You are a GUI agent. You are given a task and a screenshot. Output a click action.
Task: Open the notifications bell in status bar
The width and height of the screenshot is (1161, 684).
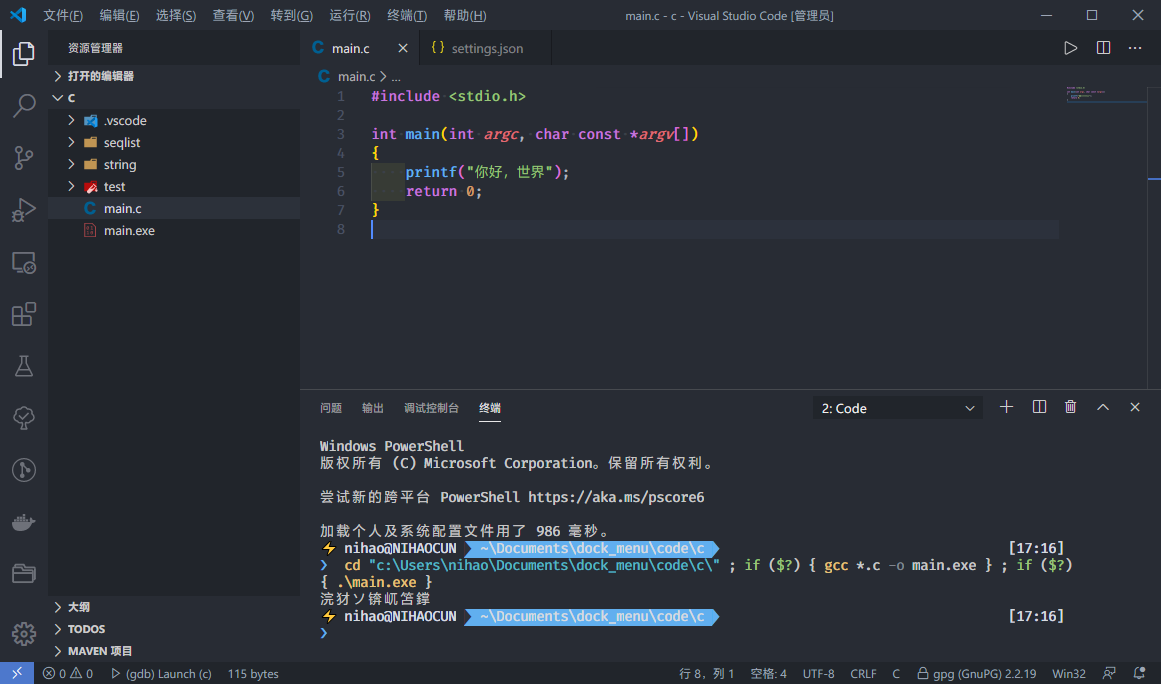click(x=1139, y=674)
